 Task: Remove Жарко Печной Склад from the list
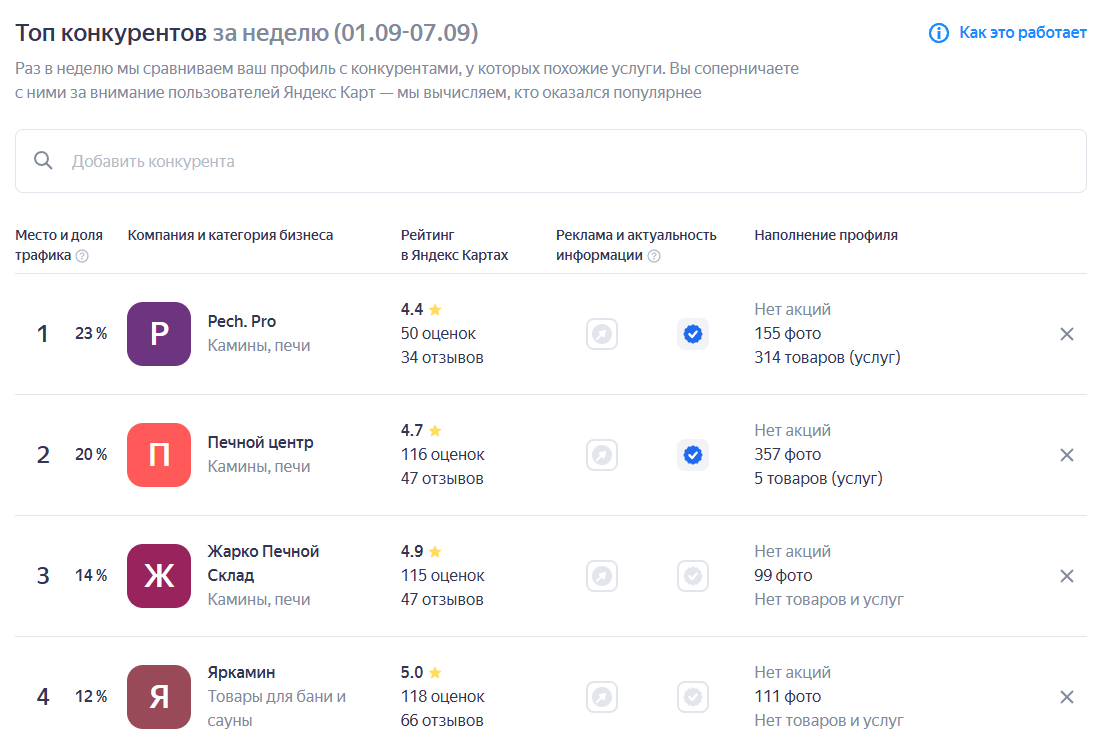coord(1067,576)
